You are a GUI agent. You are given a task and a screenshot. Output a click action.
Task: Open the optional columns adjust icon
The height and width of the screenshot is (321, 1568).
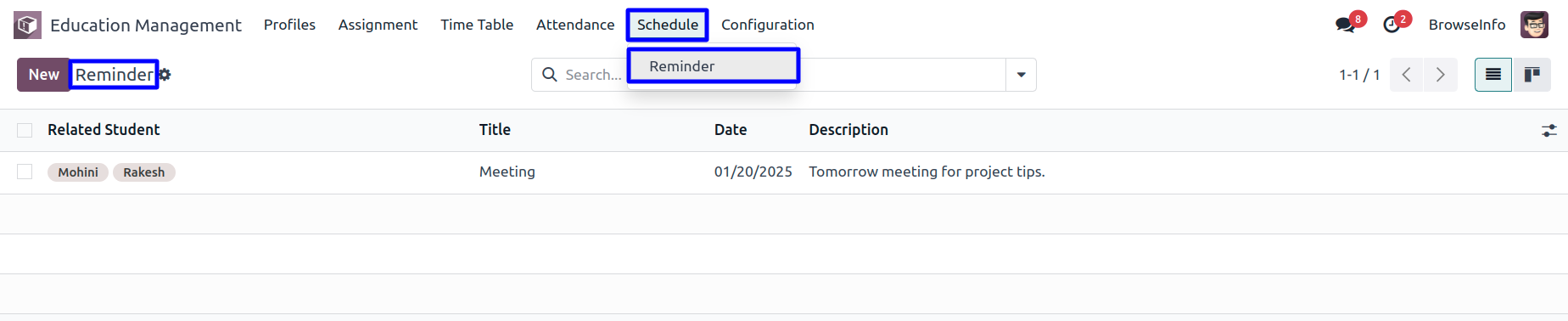tap(1548, 131)
